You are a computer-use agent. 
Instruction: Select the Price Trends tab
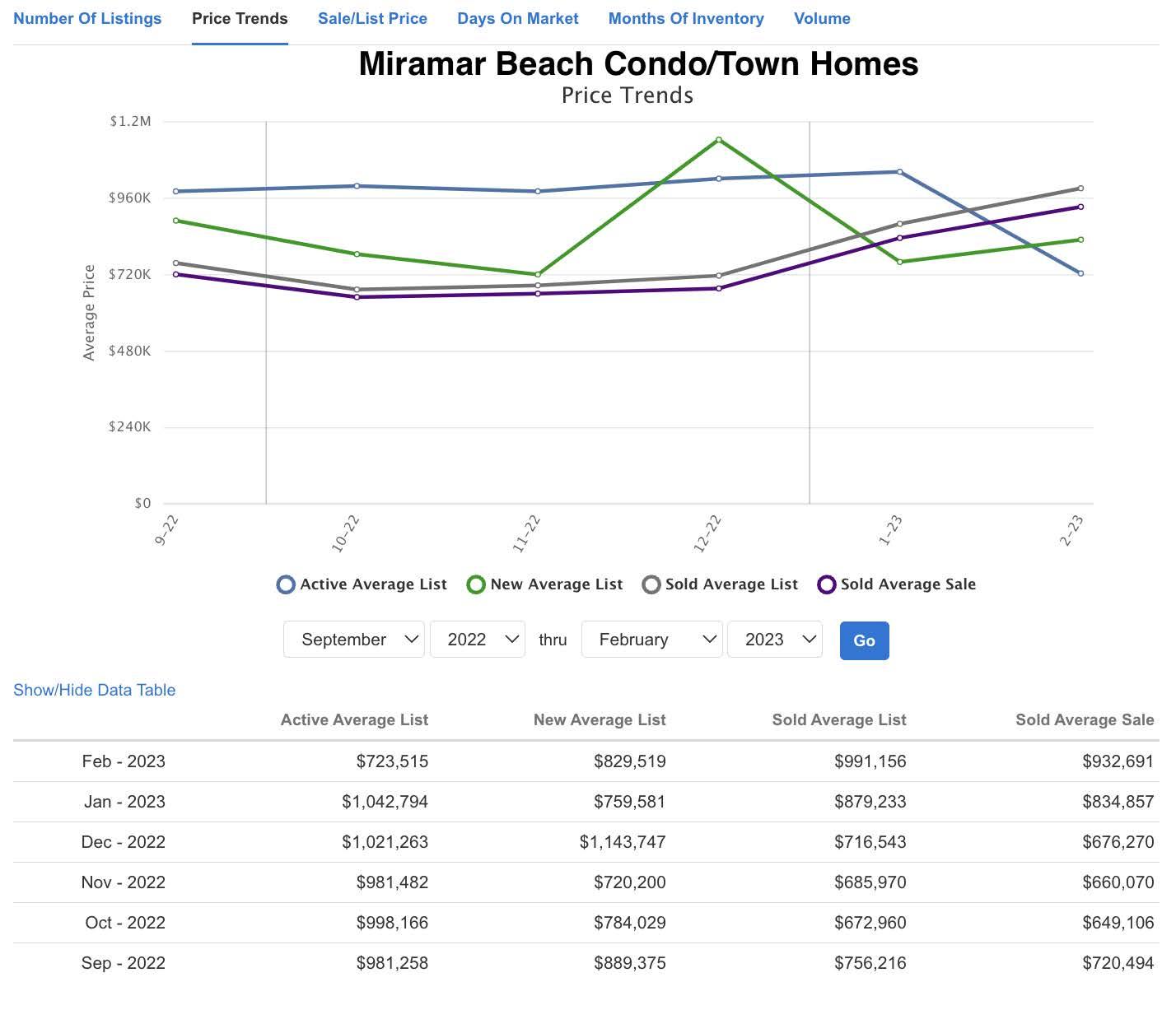pyautogui.click(x=240, y=18)
